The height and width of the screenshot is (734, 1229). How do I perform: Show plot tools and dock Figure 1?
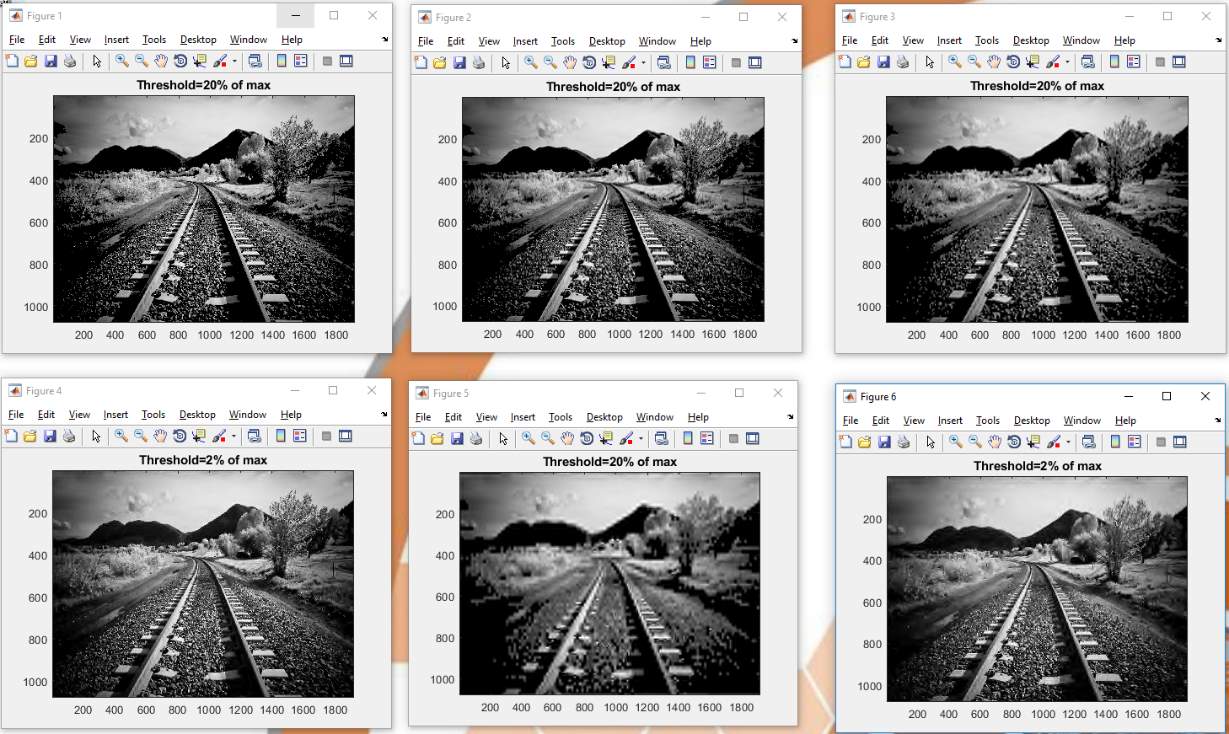pyautogui.click(x=346, y=61)
